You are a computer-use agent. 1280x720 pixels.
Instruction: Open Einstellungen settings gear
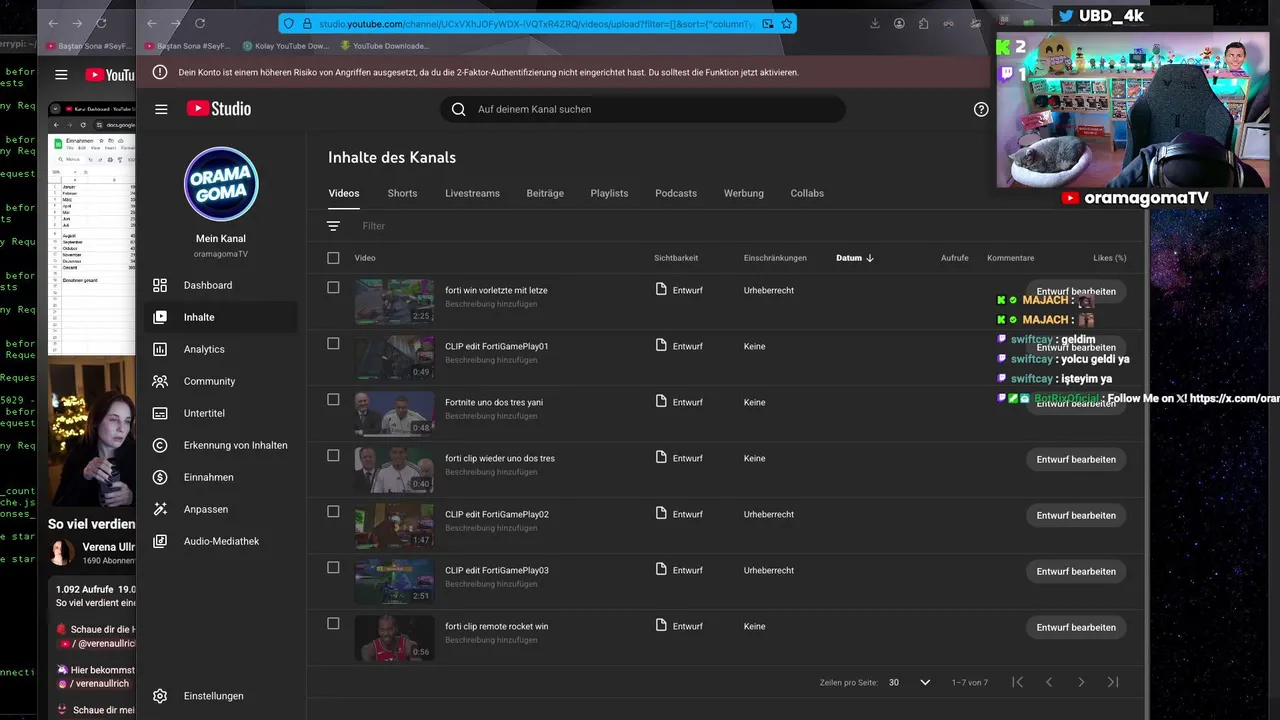tap(160, 696)
